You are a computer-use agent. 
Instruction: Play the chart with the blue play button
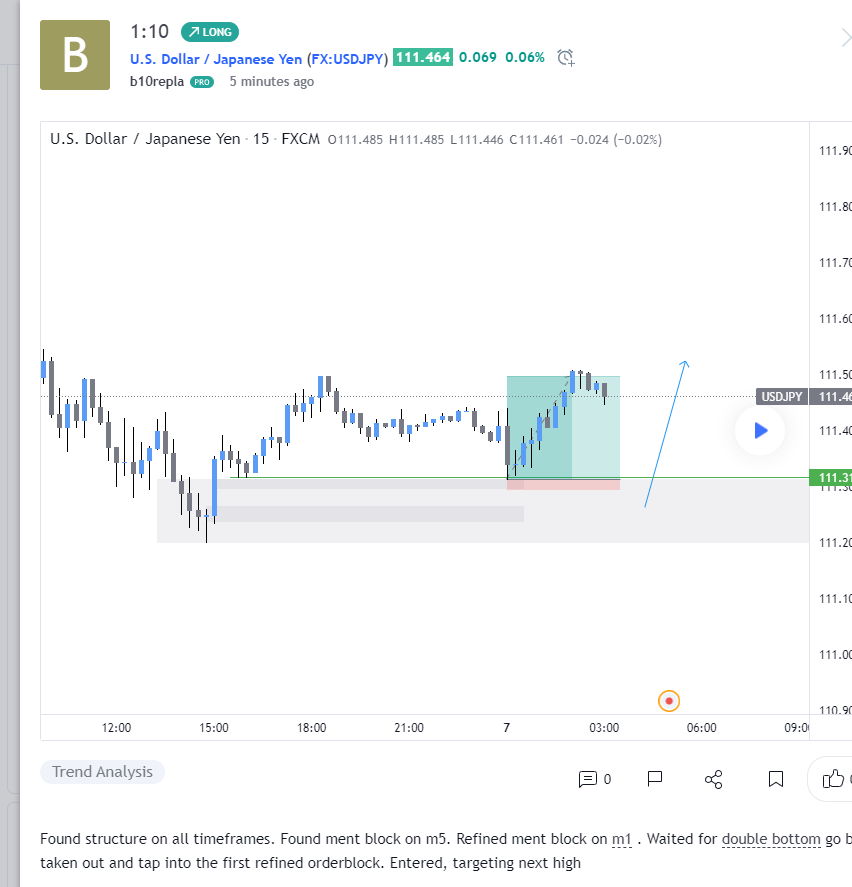pyautogui.click(x=760, y=430)
